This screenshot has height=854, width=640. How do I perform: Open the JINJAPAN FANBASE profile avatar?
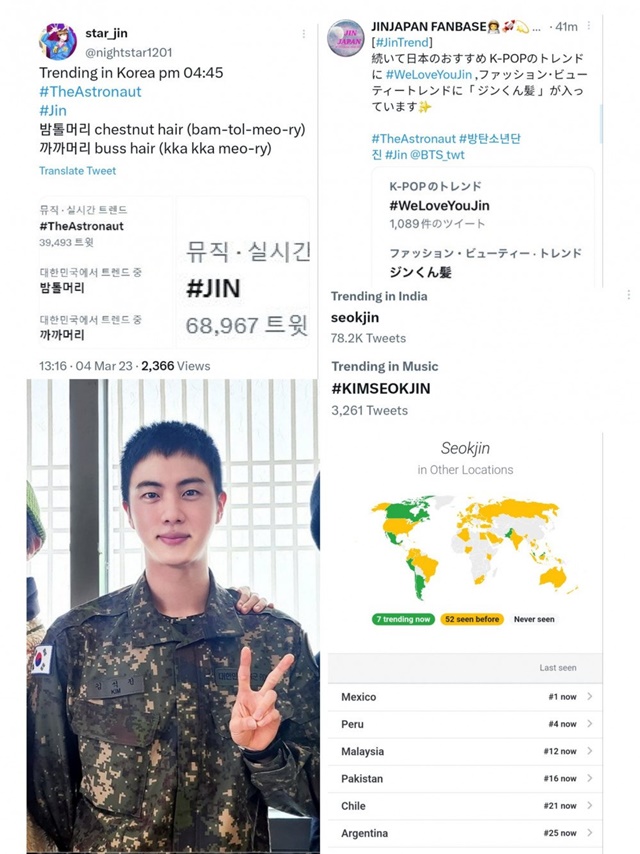coord(345,38)
